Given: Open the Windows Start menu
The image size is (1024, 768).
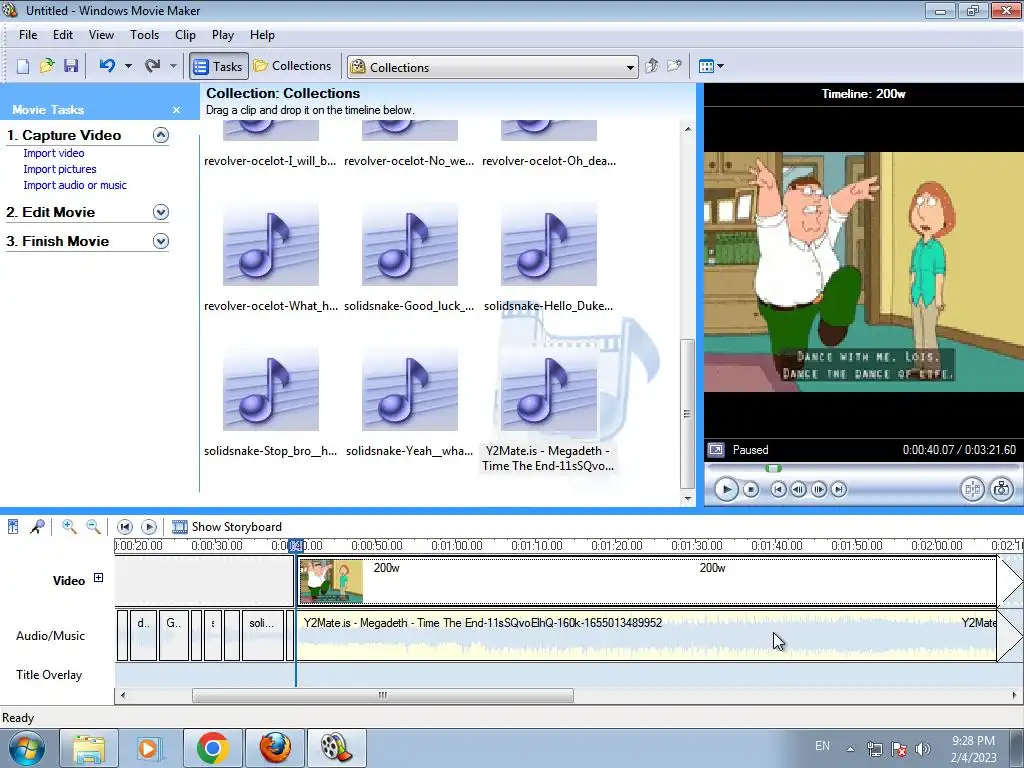Looking at the screenshot, I should tap(27, 748).
